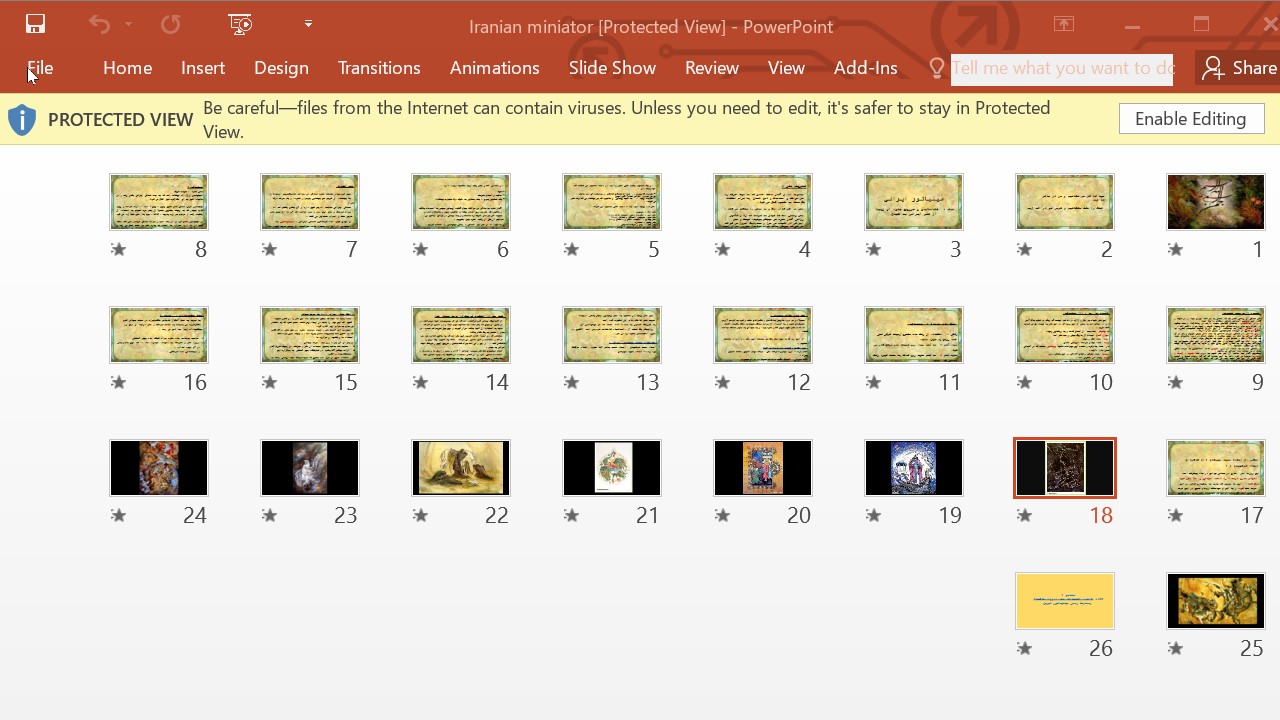1280x720 pixels.
Task: Click Ribbon Display Options icon
Action: [1064, 25]
